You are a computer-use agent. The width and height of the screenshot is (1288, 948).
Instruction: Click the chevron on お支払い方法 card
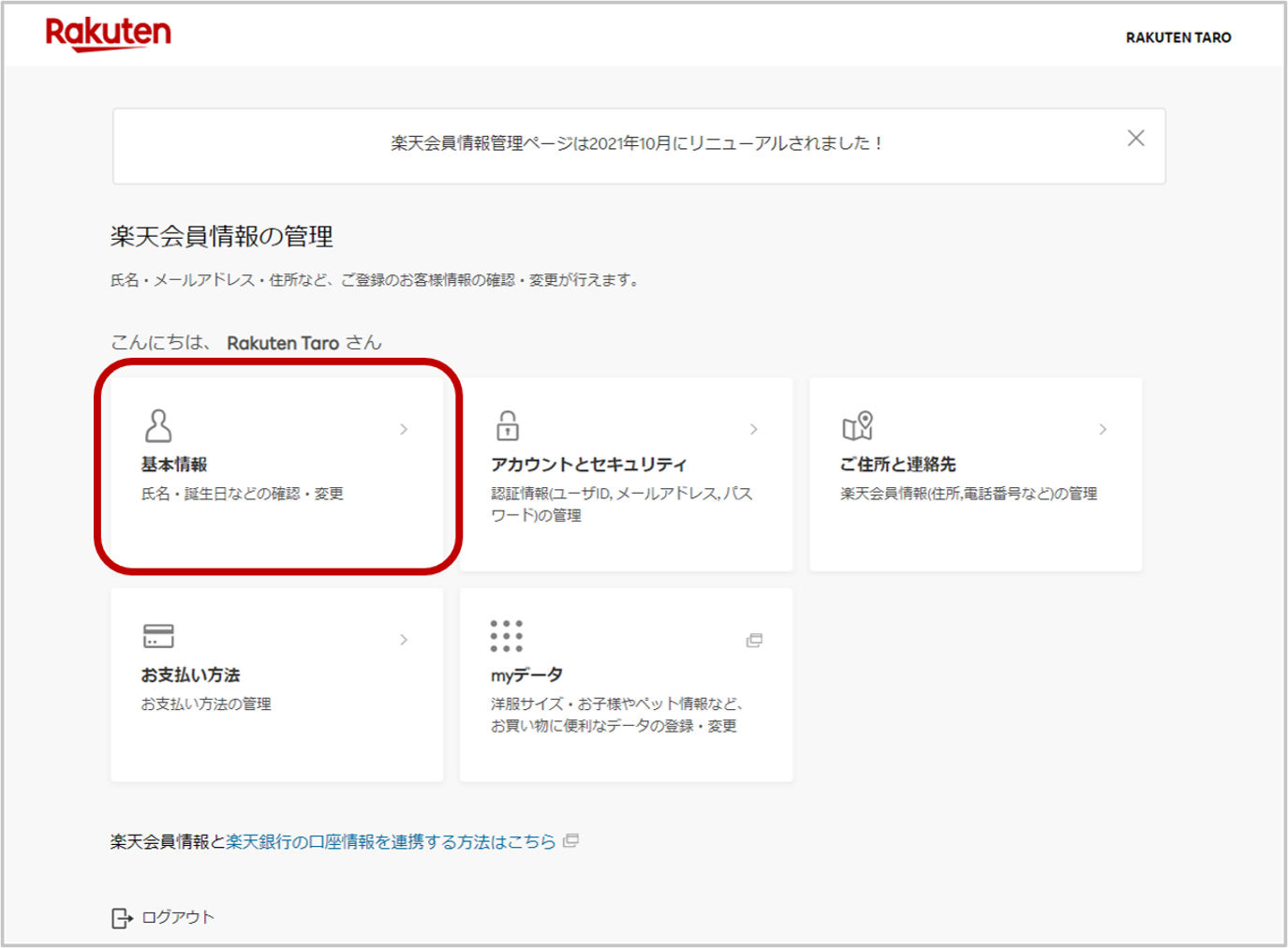click(x=404, y=640)
